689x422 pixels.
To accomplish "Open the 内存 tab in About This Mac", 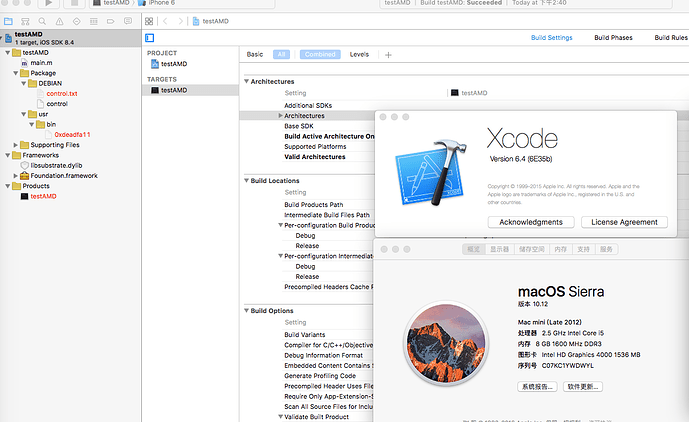I will [x=561, y=249].
